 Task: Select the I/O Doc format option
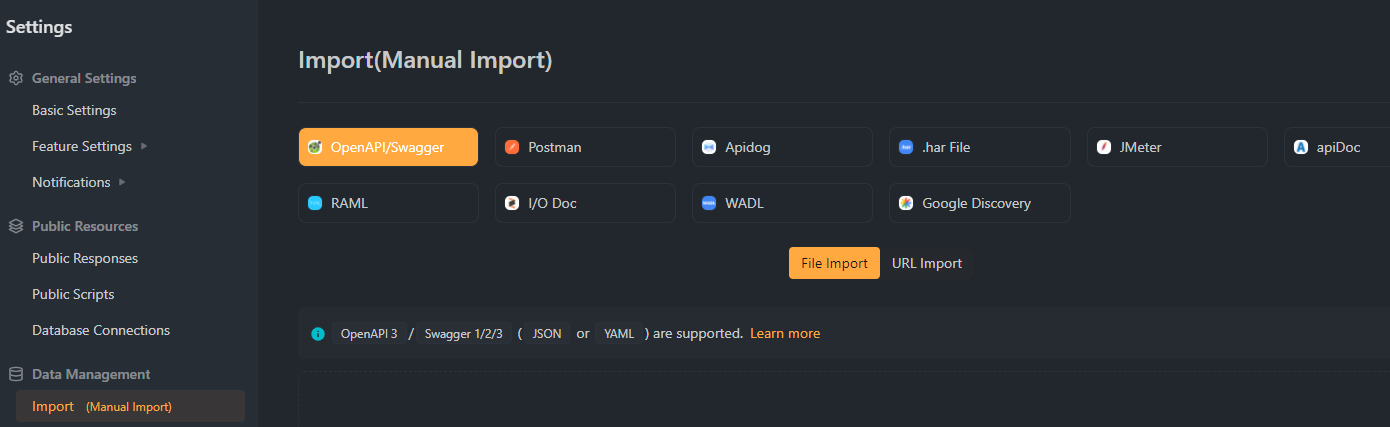pyautogui.click(x=585, y=203)
